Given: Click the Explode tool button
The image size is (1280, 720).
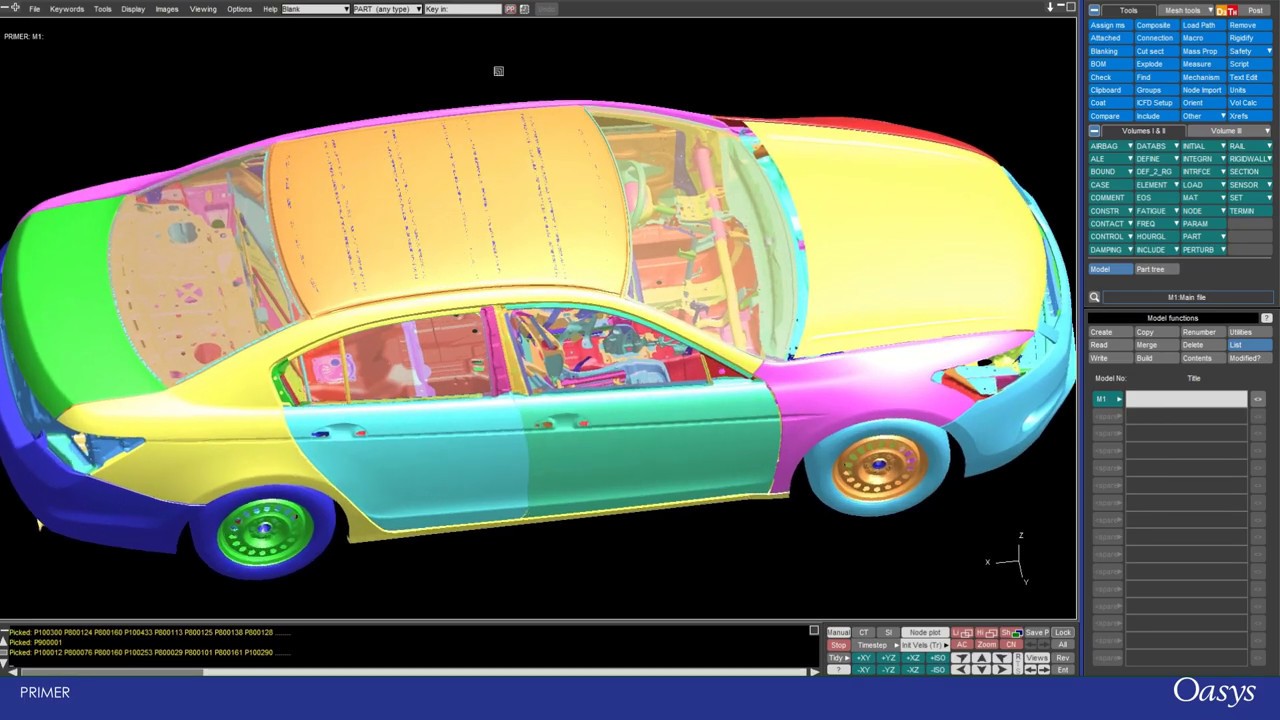Looking at the screenshot, I should (x=1156, y=64).
